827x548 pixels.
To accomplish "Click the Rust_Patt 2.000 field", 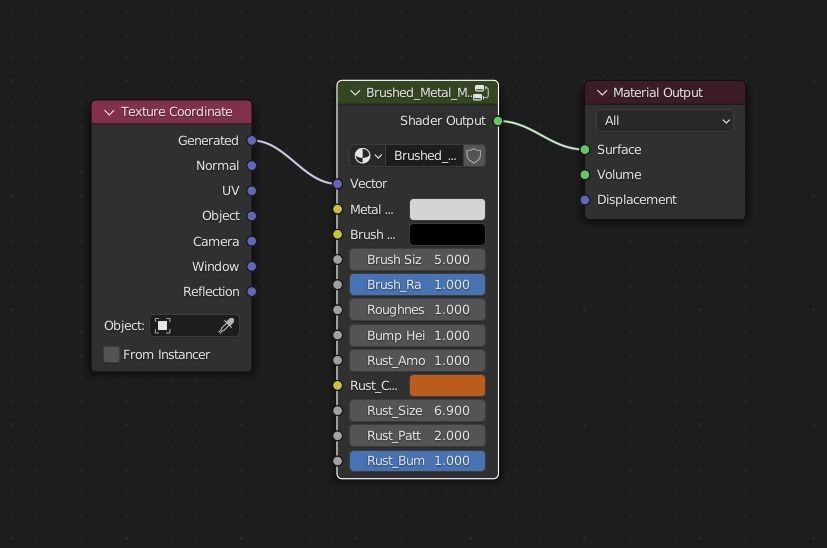I will pos(417,436).
